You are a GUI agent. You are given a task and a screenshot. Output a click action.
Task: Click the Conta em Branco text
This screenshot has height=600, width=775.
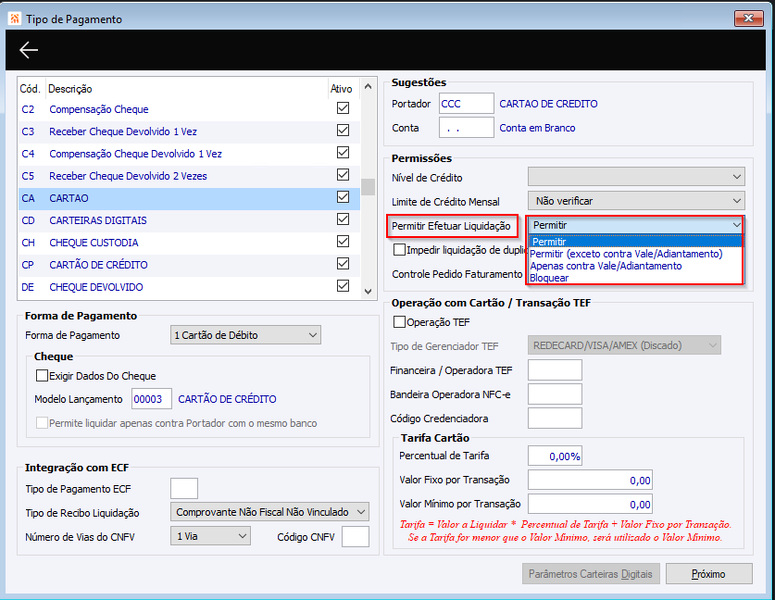coord(537,128)
